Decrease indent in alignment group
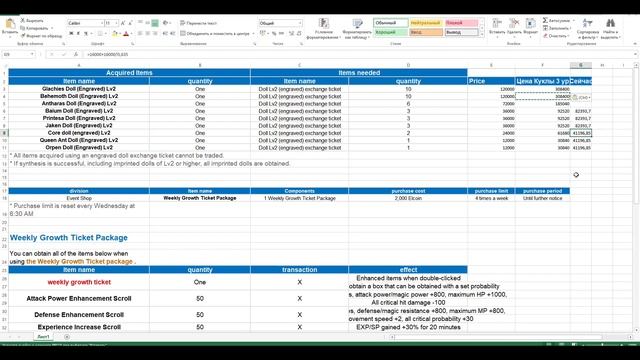Screen dimensions: 640x360 coord(165,33)
